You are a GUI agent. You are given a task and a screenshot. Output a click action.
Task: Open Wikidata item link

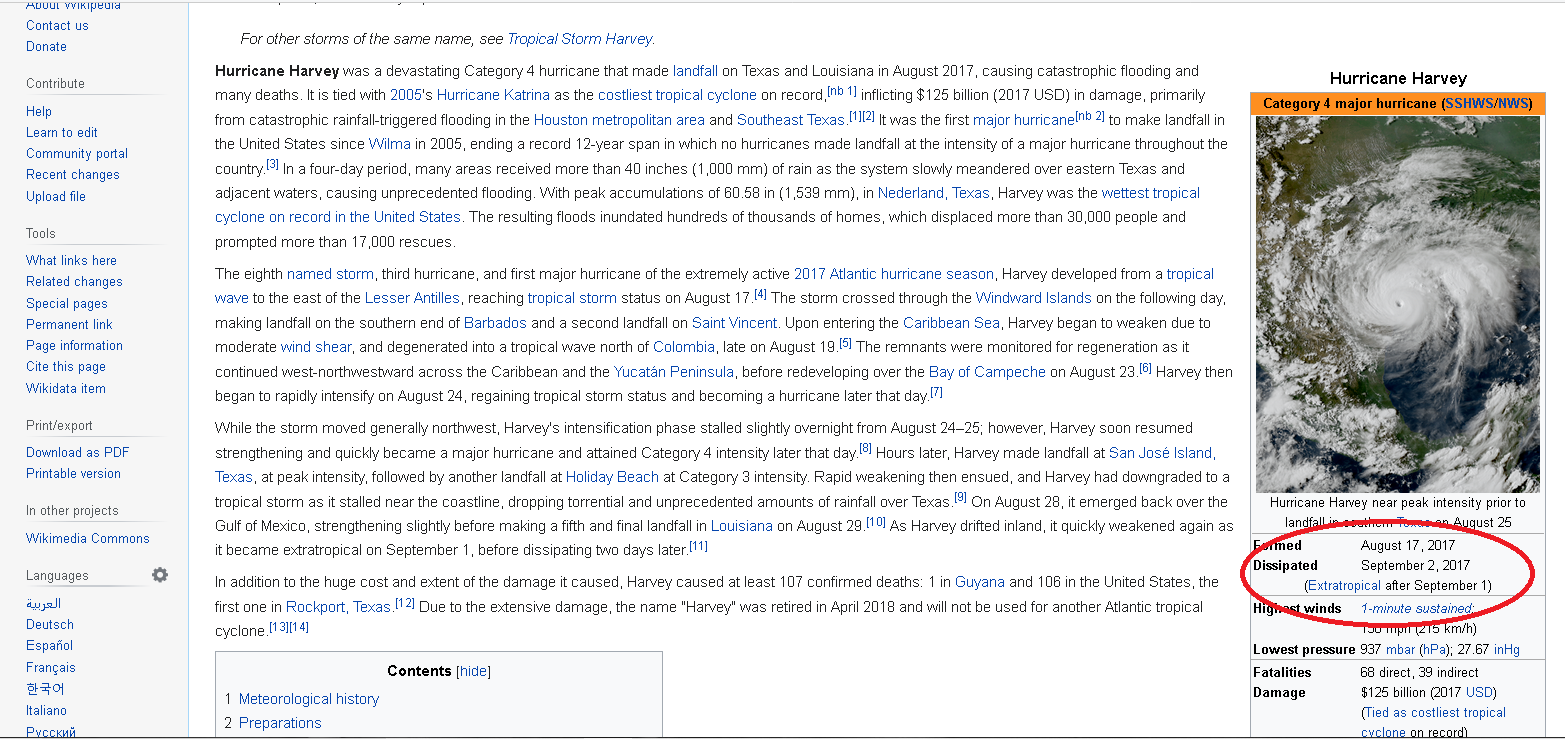coord(65,388)
